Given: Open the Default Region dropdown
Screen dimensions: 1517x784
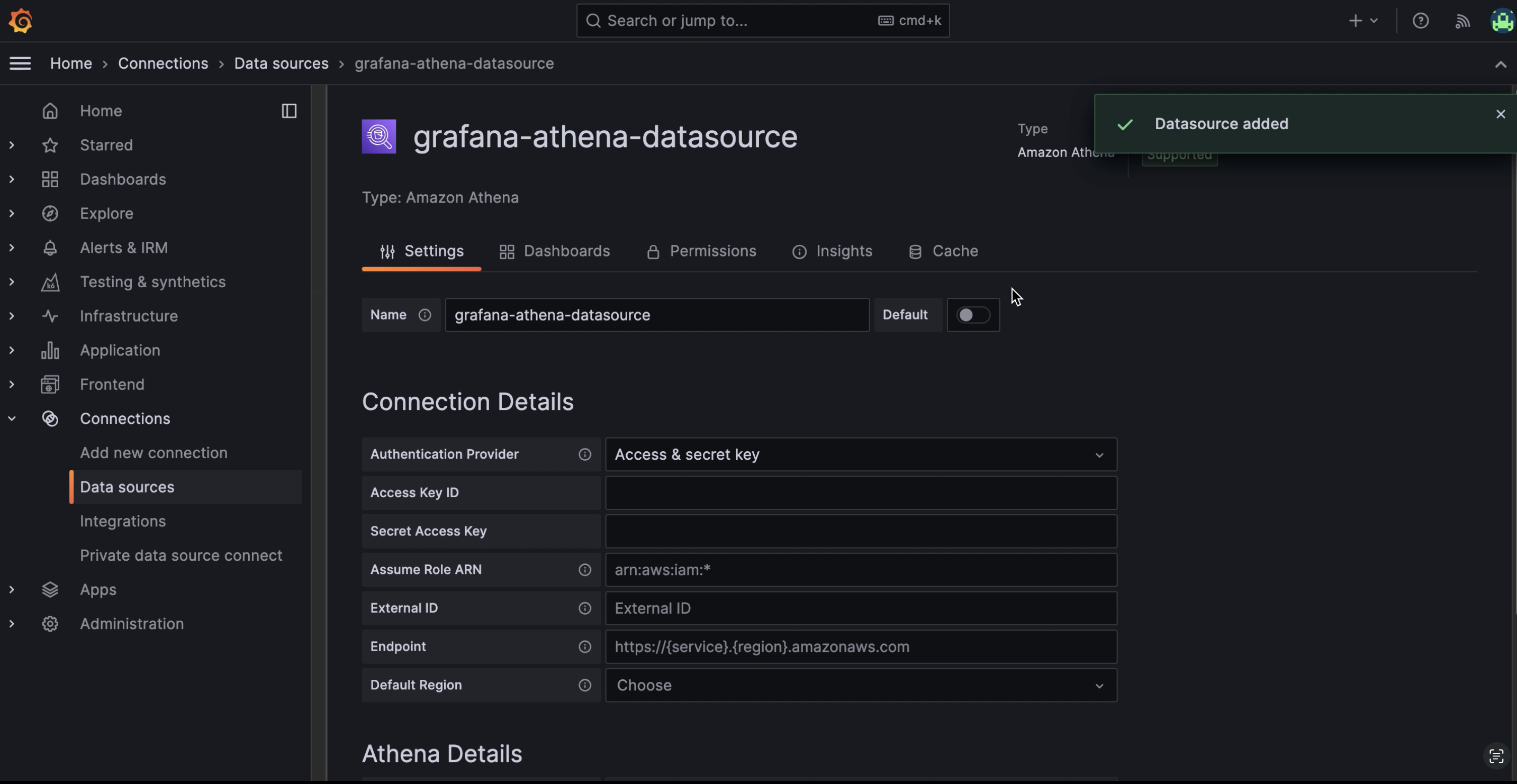Looking at the screenshot, I should point(861,685).
